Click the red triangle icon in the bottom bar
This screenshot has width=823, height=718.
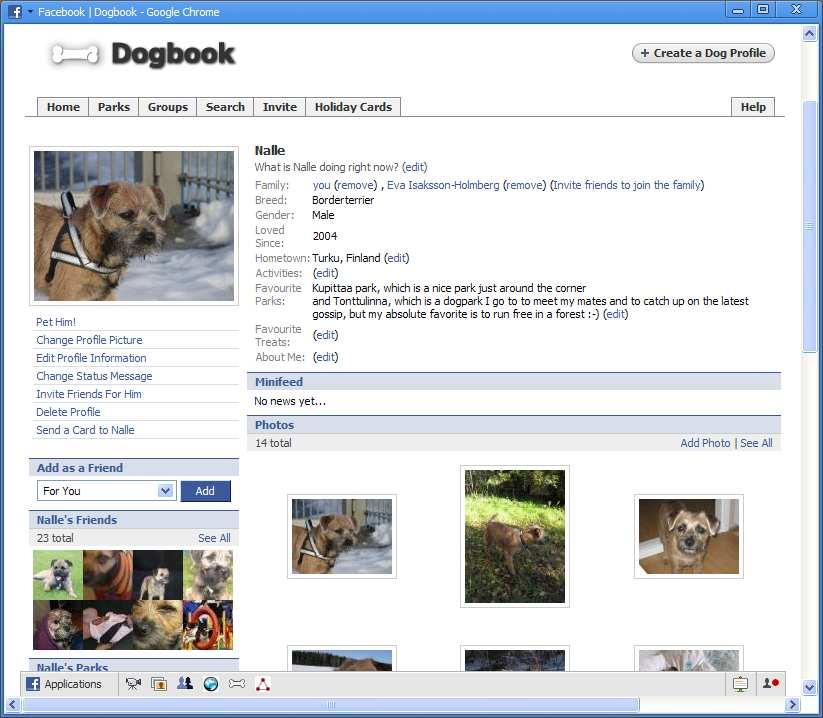(262, 684)
